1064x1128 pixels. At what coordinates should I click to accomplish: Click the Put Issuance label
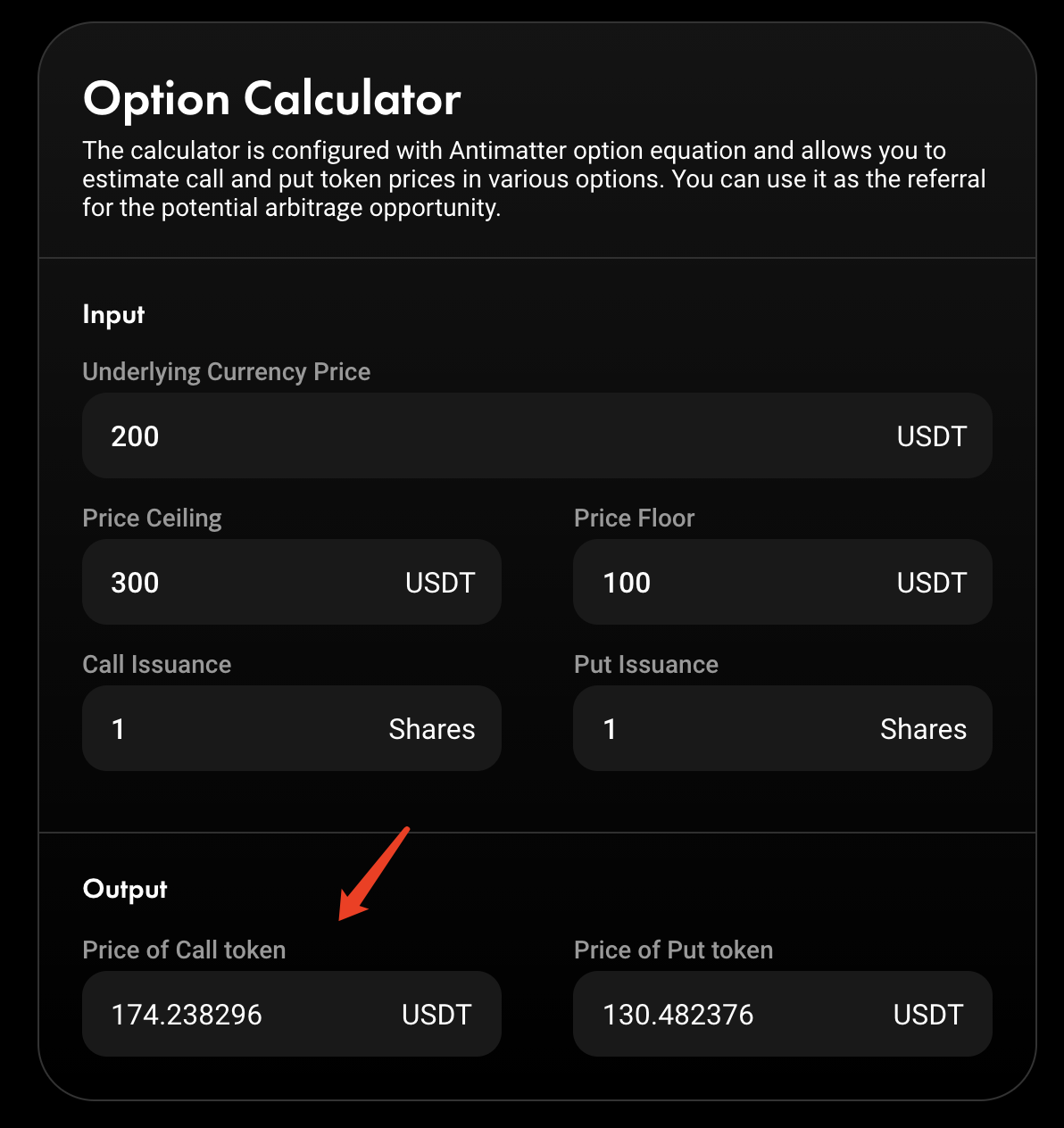(x=645, y=664)
